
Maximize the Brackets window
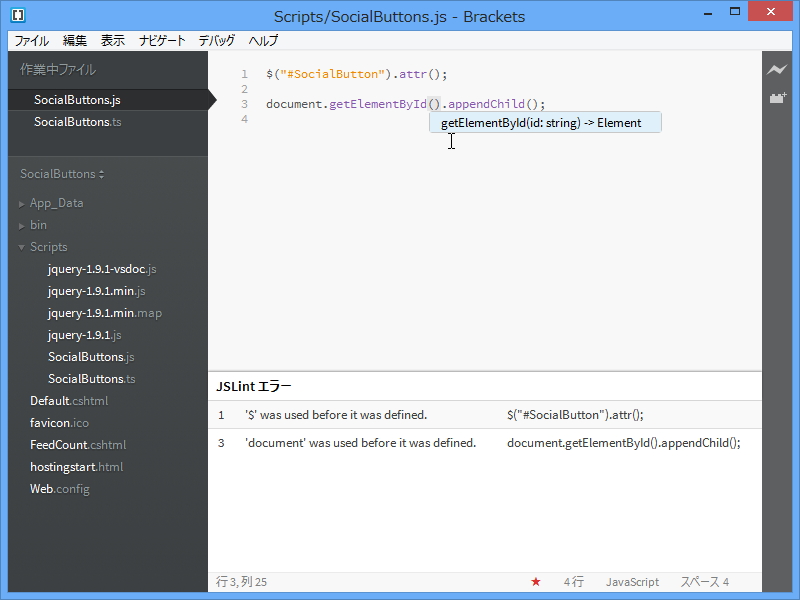pyautogui.click(x=735, y=11)
